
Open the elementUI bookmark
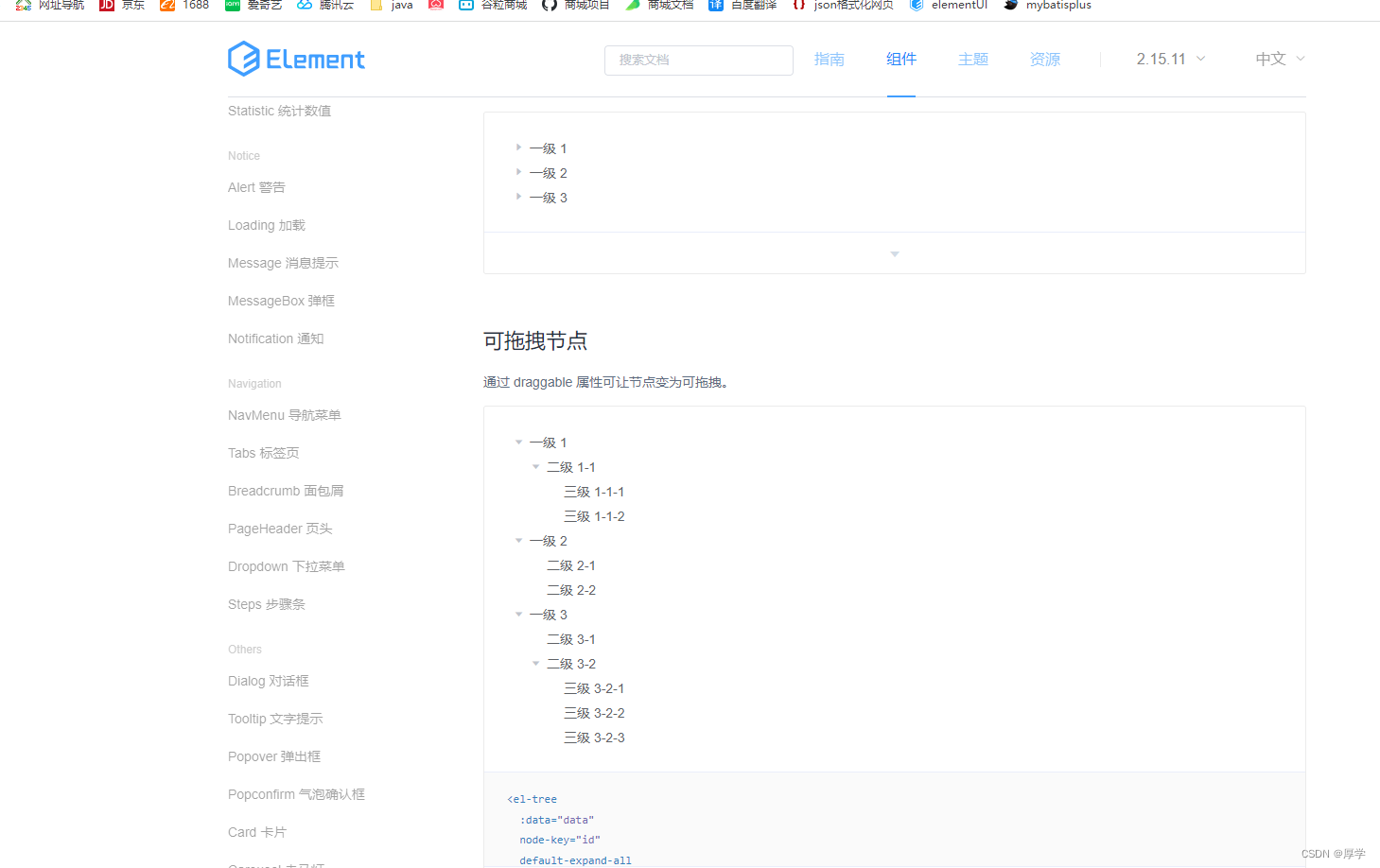coord(949,5)
